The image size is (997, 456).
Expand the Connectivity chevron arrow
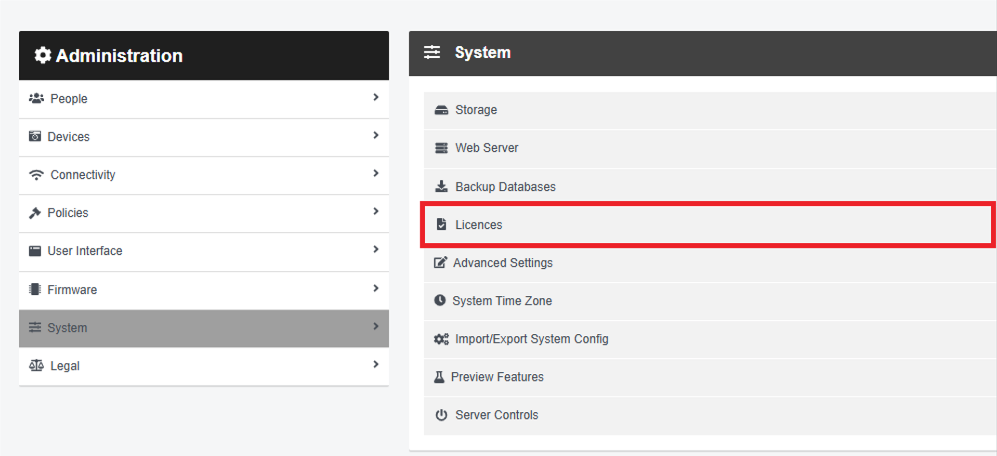click(x=376, y=173)
